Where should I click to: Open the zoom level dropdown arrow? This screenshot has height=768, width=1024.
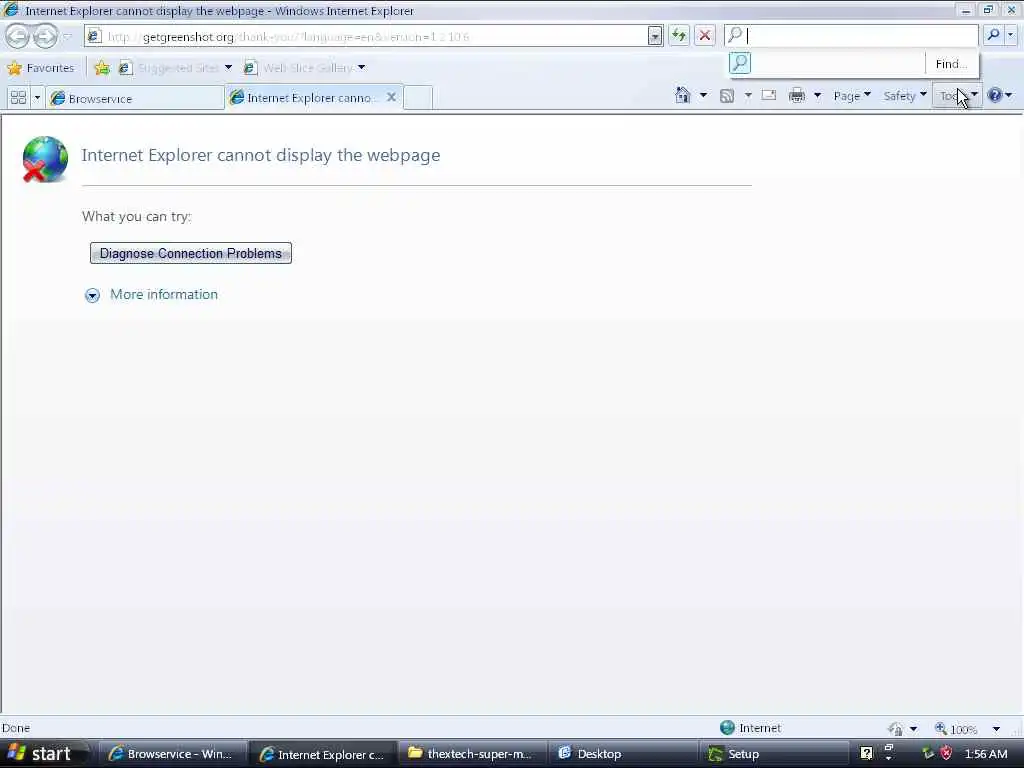click(996, 729)
